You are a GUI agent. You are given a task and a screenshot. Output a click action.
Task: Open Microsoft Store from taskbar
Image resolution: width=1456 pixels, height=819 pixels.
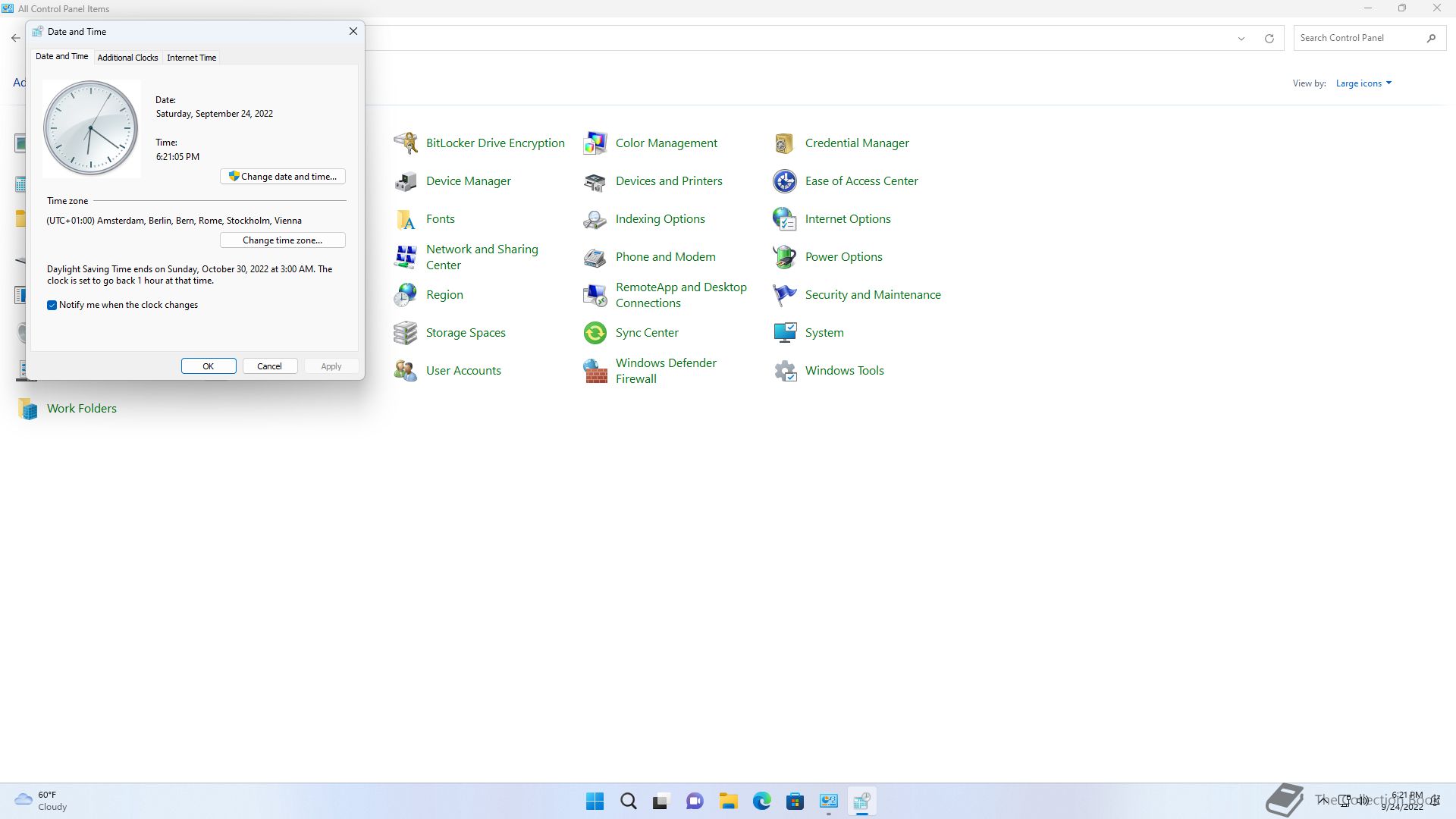pyautogui.click(x=795, y=802)
